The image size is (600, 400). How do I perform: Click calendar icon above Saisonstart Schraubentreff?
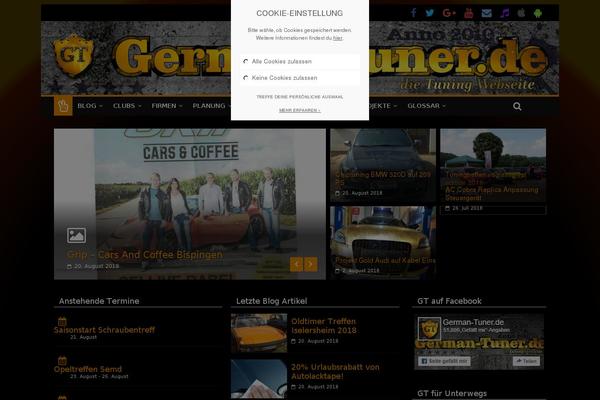(x=62, y=321)
